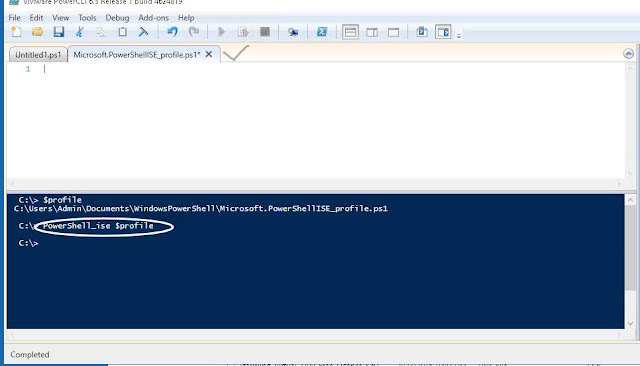The image size is (640, 366).
Task: Switch to the Untitled1.ps1 tab
Action: (x=38, y=55)
